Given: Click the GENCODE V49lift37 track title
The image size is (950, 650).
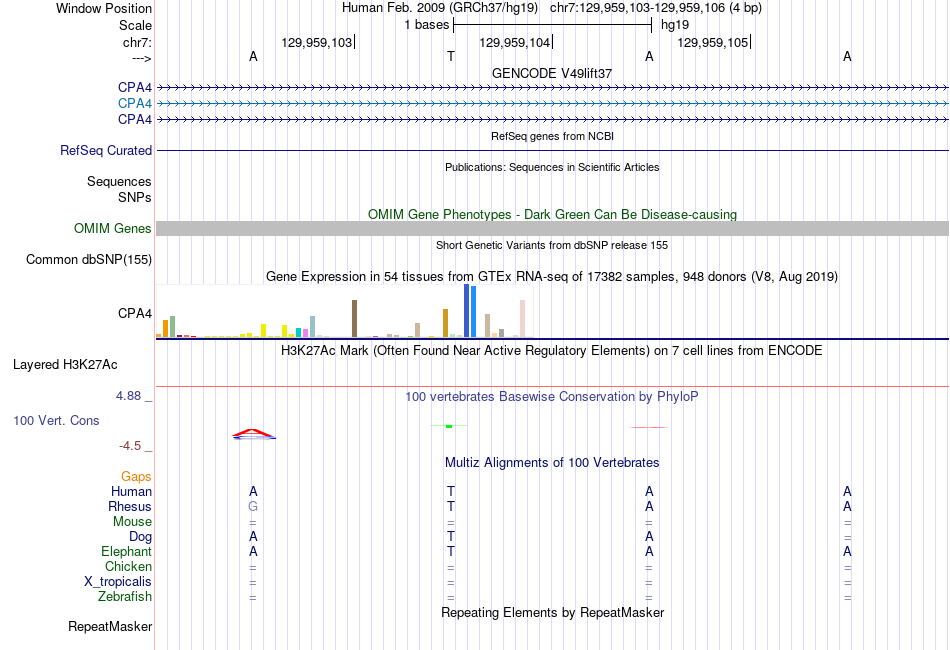Looking at the screenshot, I should [x=552, y=73].
